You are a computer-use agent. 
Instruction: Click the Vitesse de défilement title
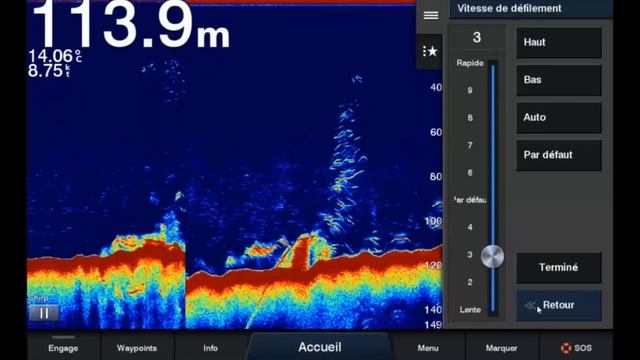[x=509, y=8]
